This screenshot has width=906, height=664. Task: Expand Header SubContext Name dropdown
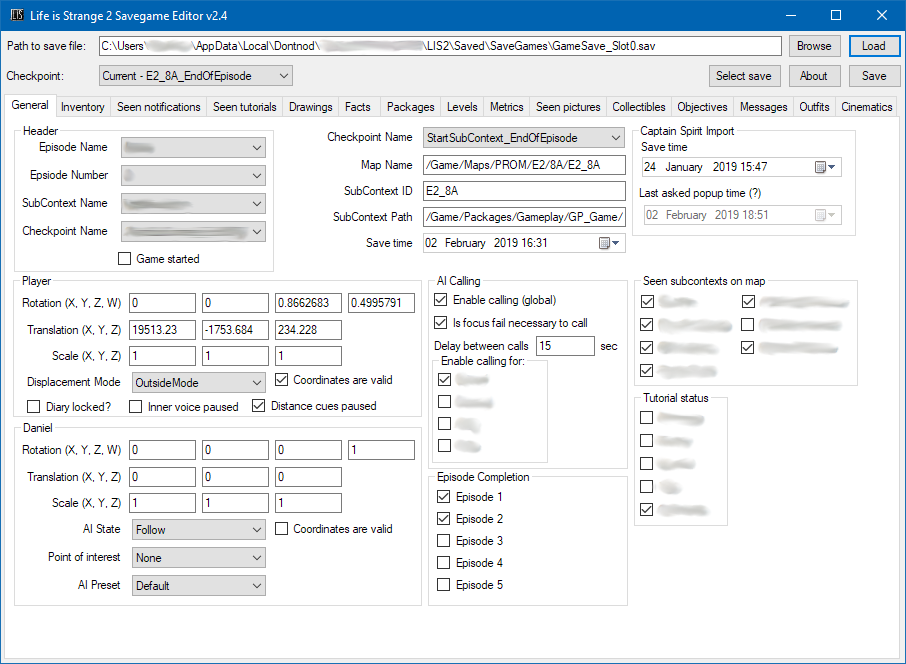point(193,203)
